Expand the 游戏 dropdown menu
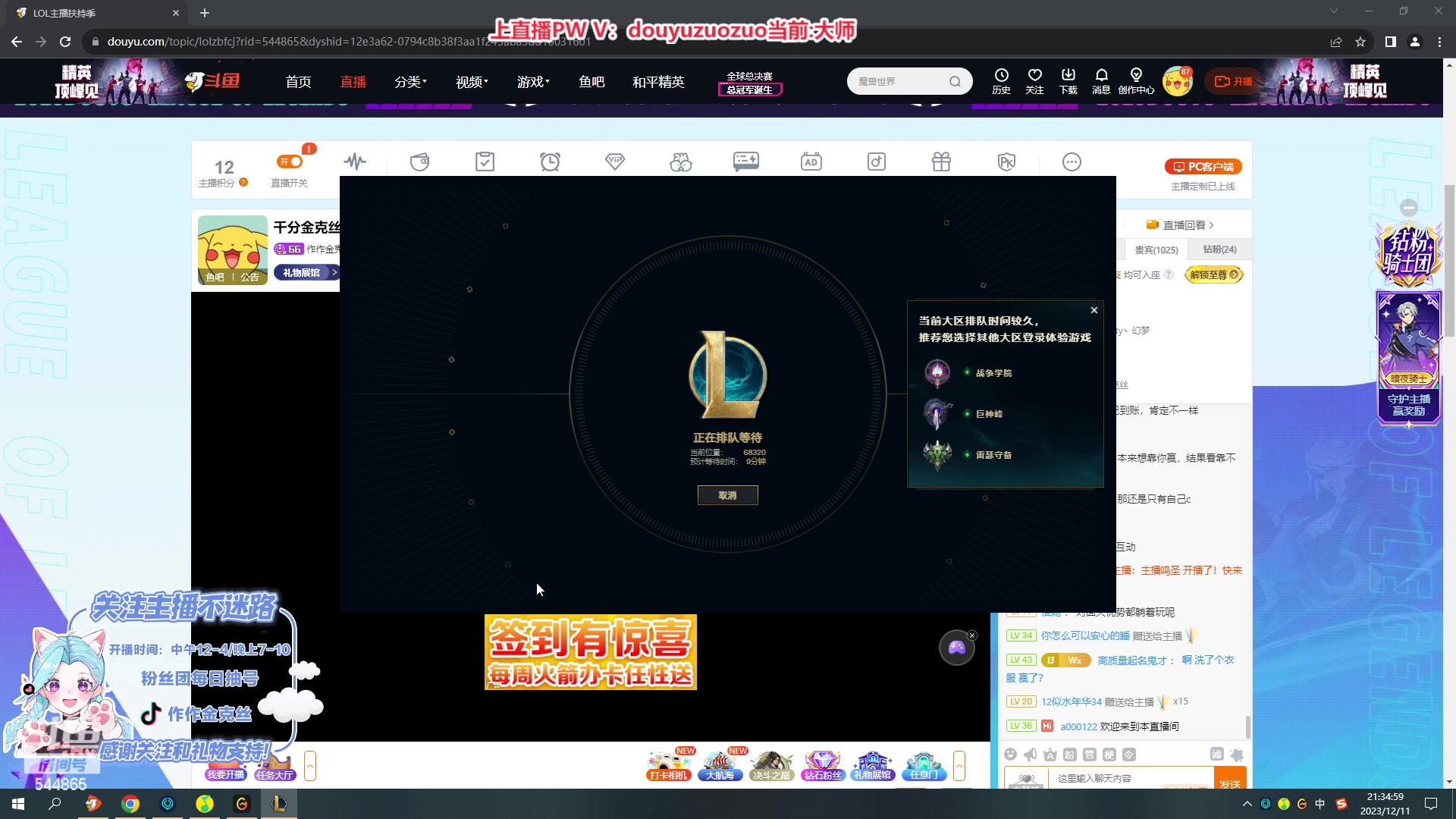Screen dimensions: 1456x819 pos(533,82)
